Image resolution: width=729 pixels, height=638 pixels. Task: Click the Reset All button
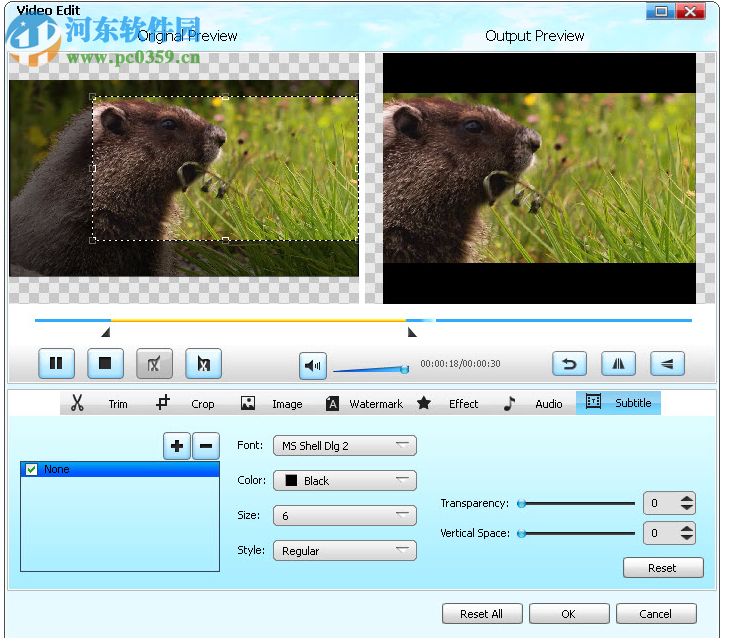tap(482, 614)
